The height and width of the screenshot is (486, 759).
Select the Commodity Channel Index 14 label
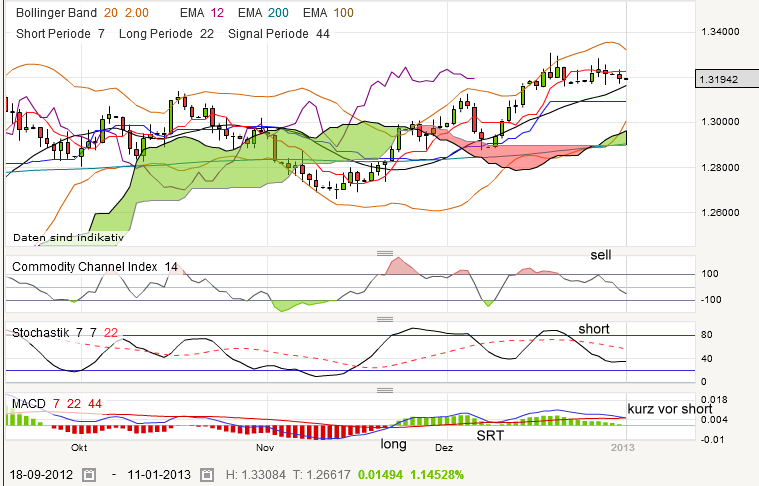[x=95, y=266]
